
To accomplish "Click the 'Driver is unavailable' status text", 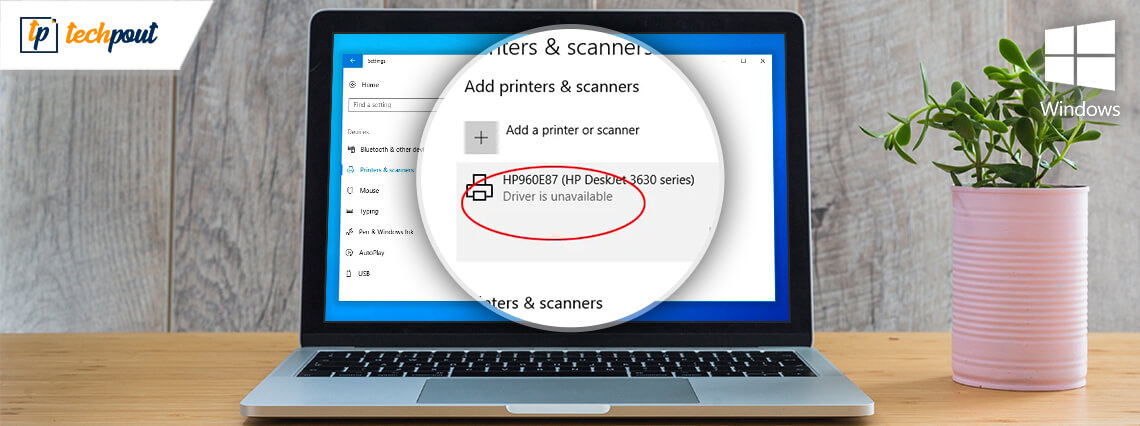I will point(558,196).
